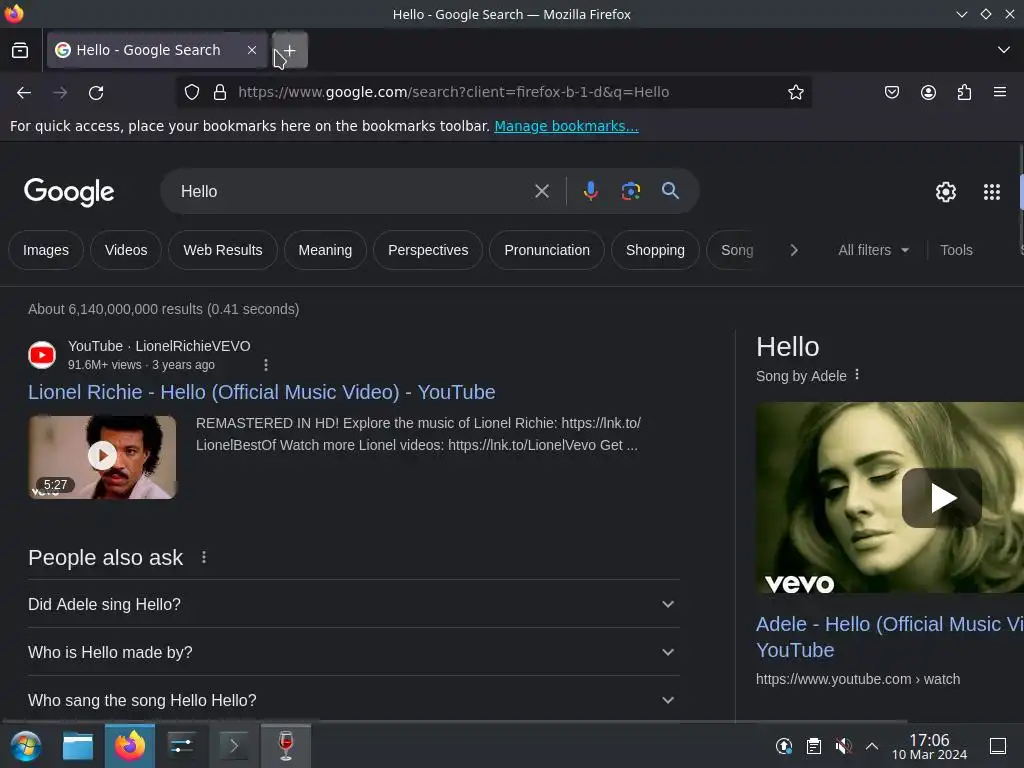Viewport: 1024px width, 768px height.
Task: Open the terminal taskbar icon
Action: coord(233,746)
